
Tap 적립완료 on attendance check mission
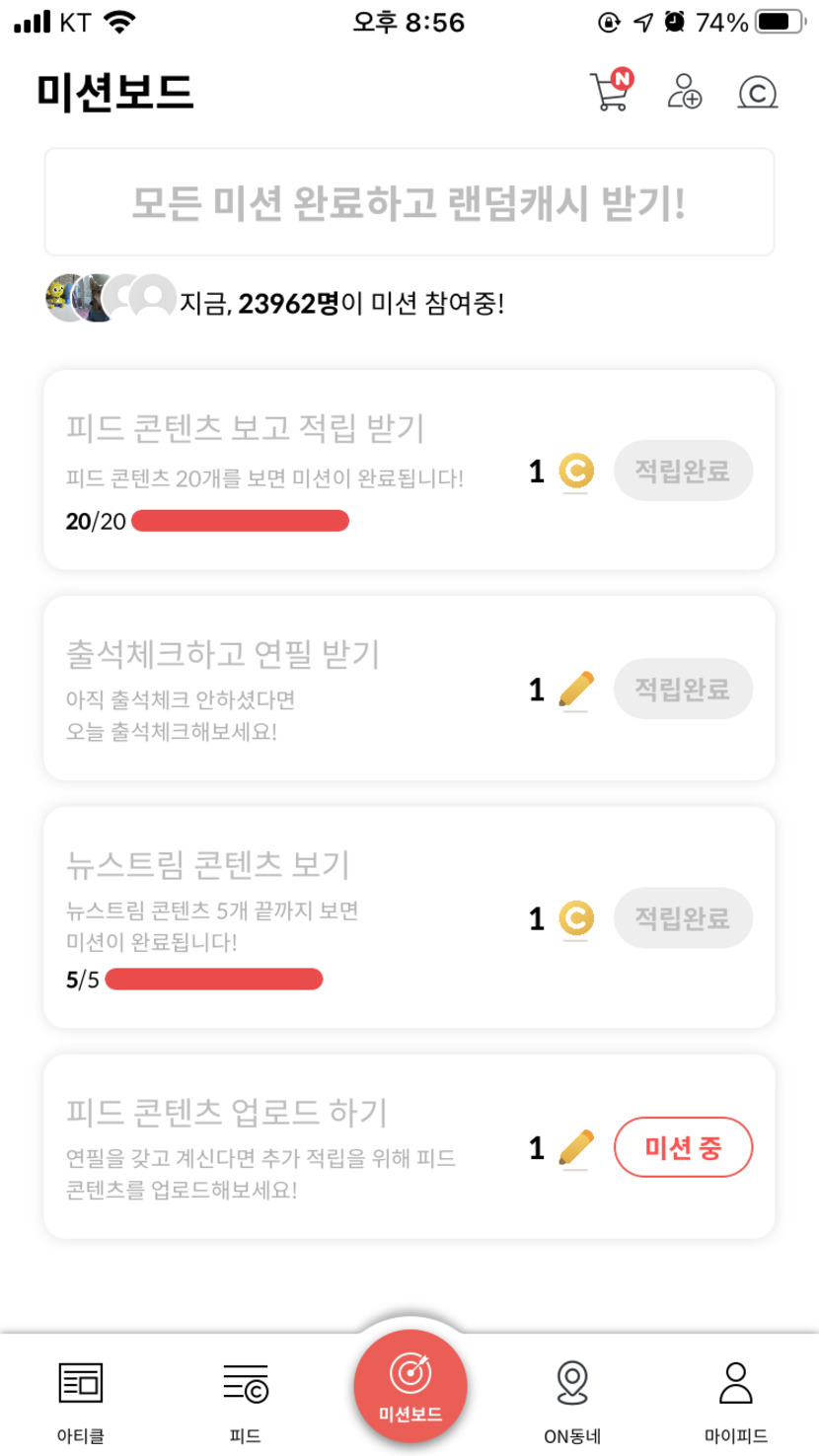click(683, 689)
